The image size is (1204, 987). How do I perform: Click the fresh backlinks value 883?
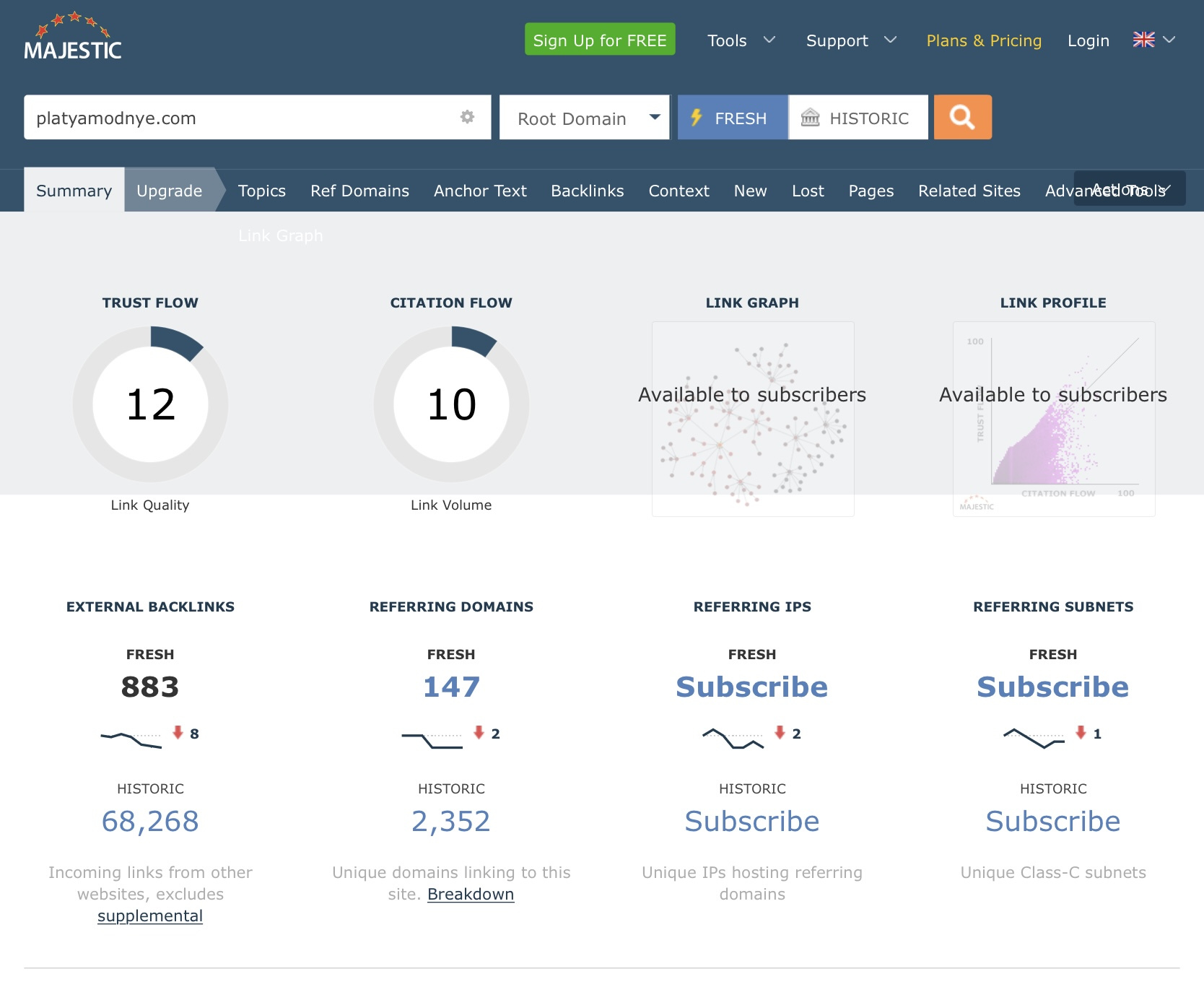point(150,687)
